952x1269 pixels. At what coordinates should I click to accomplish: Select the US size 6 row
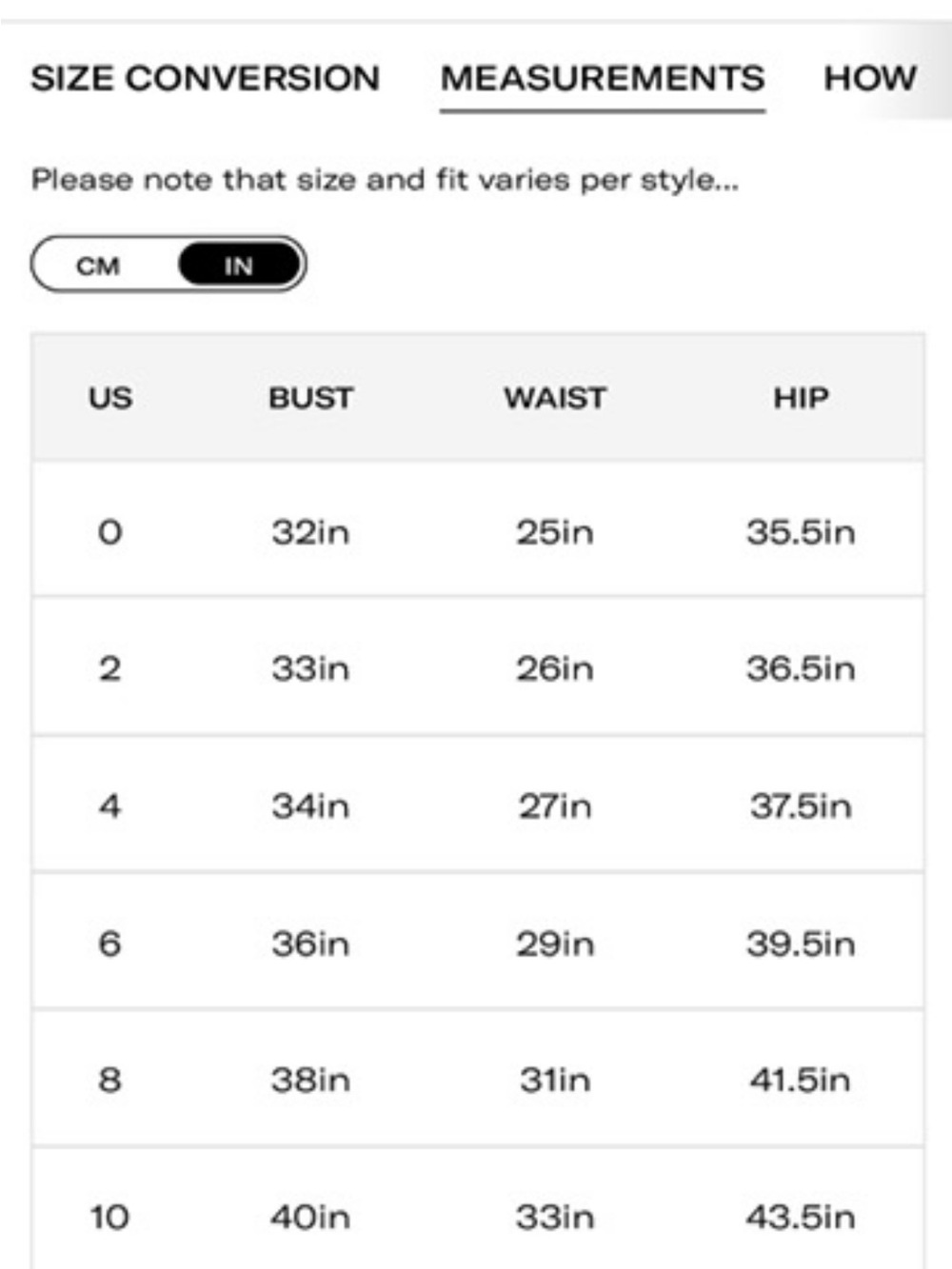478,942
